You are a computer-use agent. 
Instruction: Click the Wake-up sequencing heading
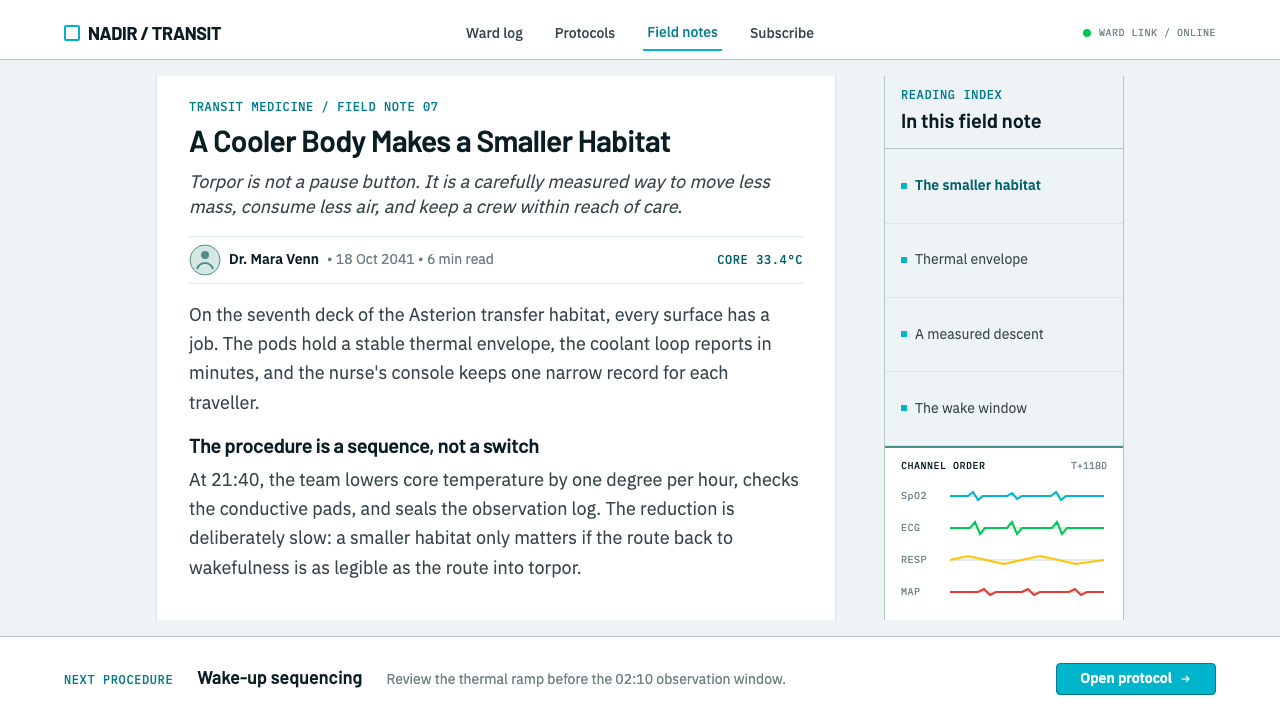(280, 678)
